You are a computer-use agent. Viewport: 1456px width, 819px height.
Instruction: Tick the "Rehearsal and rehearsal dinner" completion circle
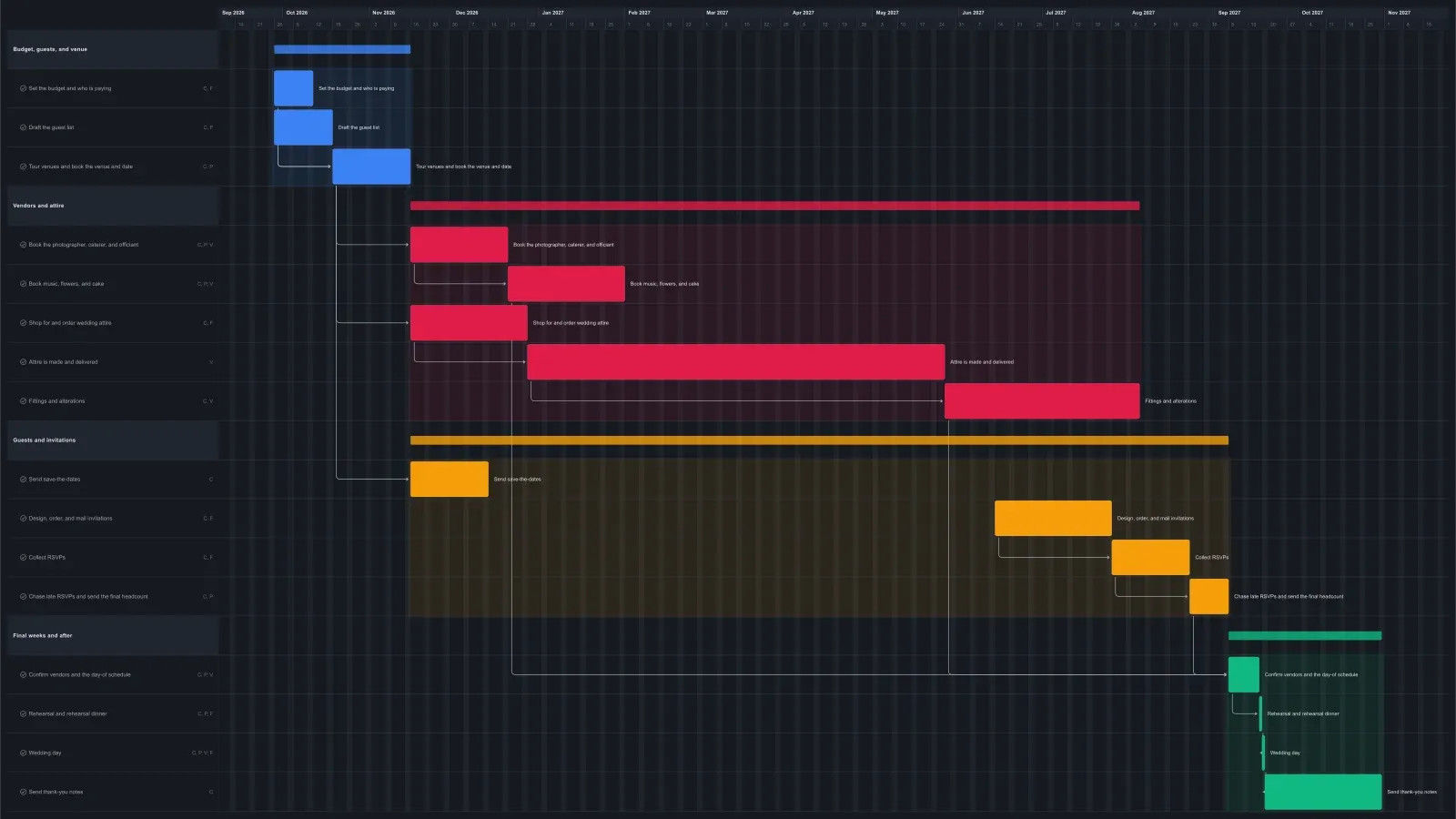pos(23,714)
